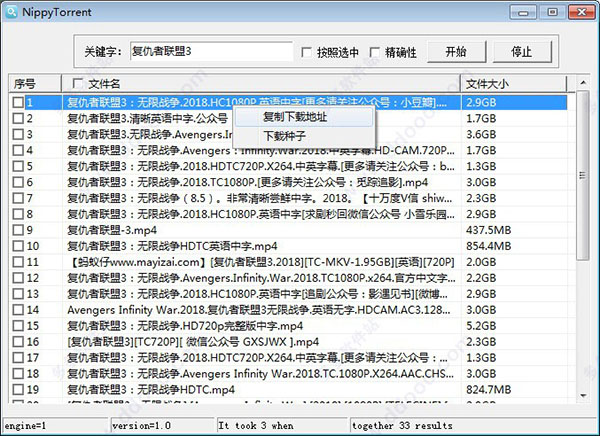Select row 12 Avengers.Infinity.War TC1080P.x264 file
The height and width of the screenshot is (436, 600).
coord(261,278)
